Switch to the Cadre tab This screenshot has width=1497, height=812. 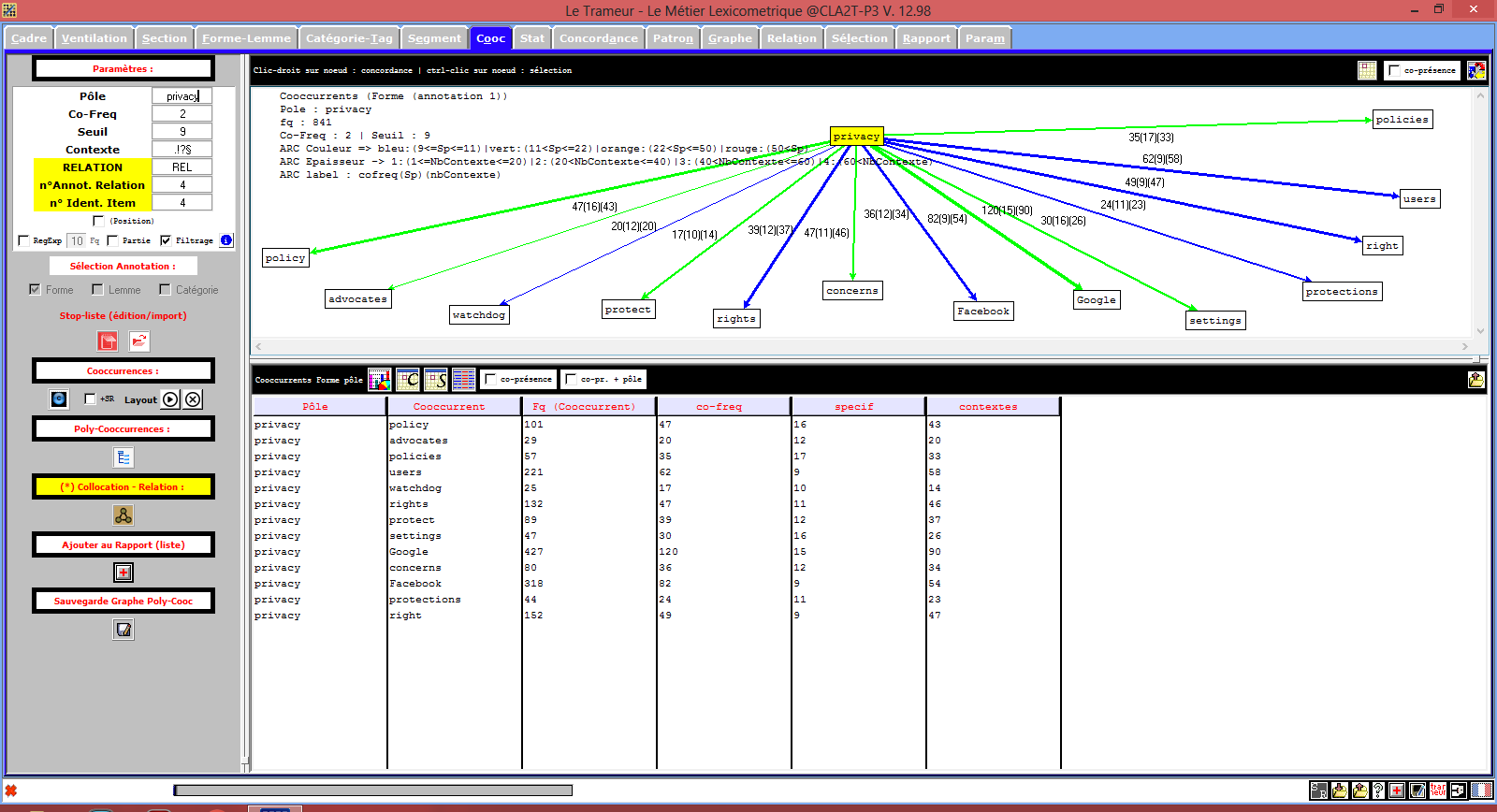click(29, 38)
